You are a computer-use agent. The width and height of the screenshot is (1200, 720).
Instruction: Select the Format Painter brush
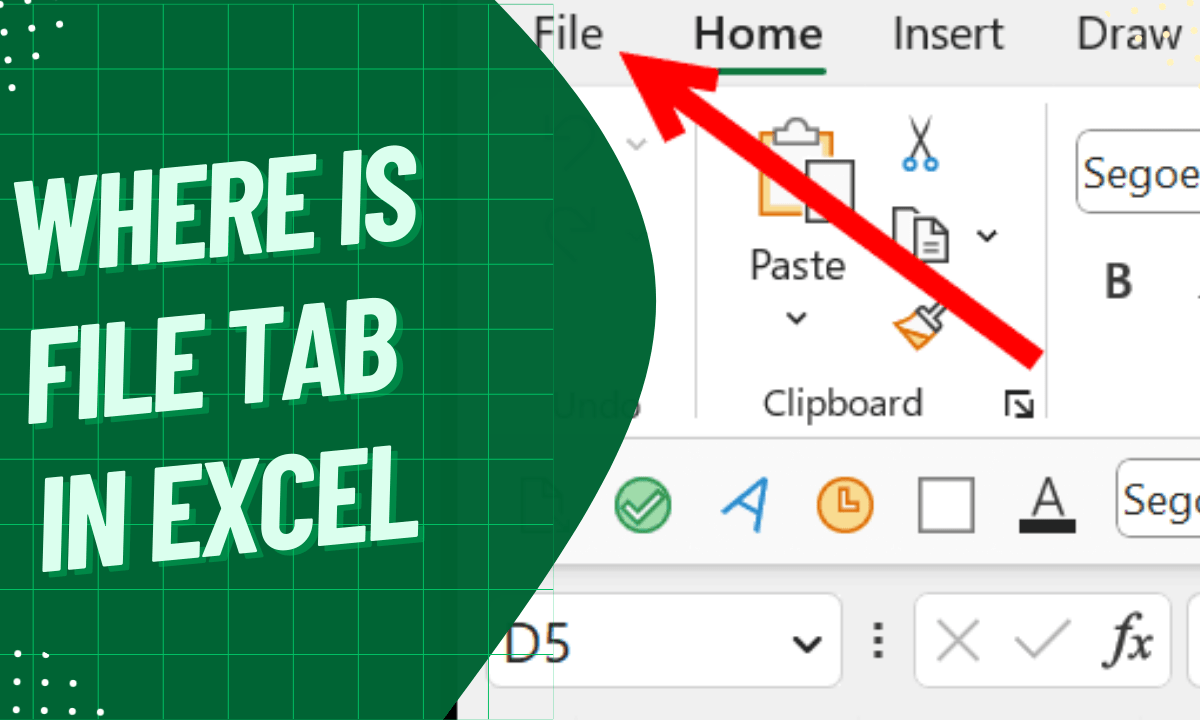(x=919, y=325)
